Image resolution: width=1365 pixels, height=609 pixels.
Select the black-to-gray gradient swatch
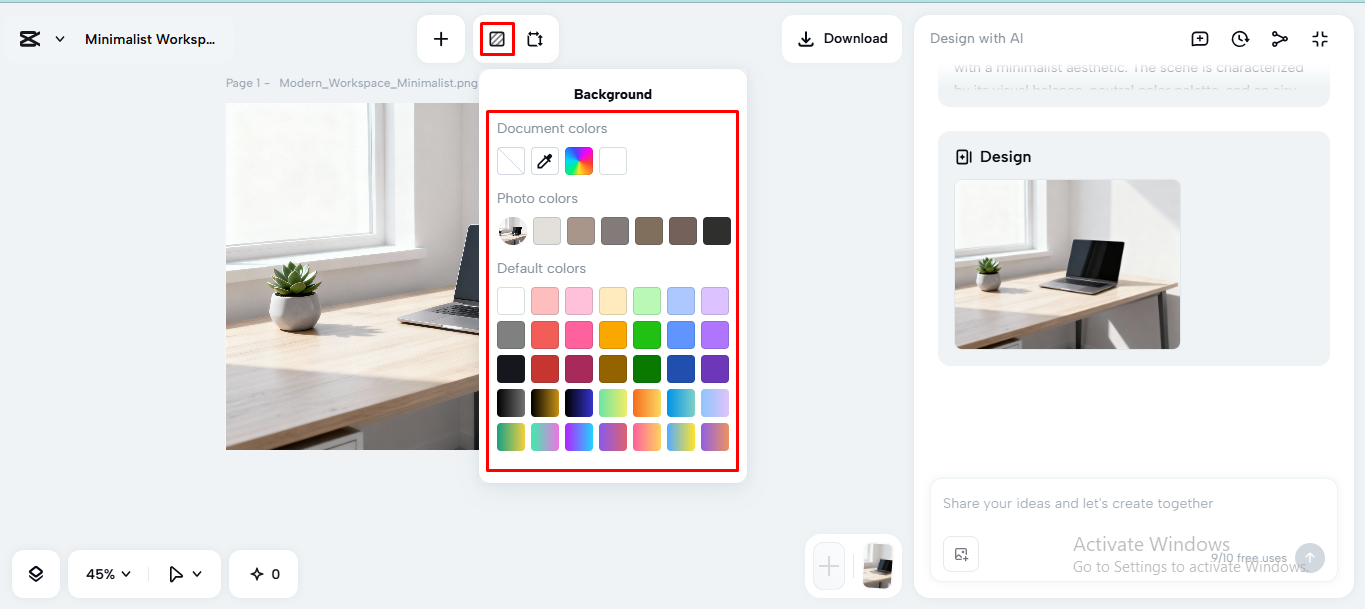tap(511, 403)
